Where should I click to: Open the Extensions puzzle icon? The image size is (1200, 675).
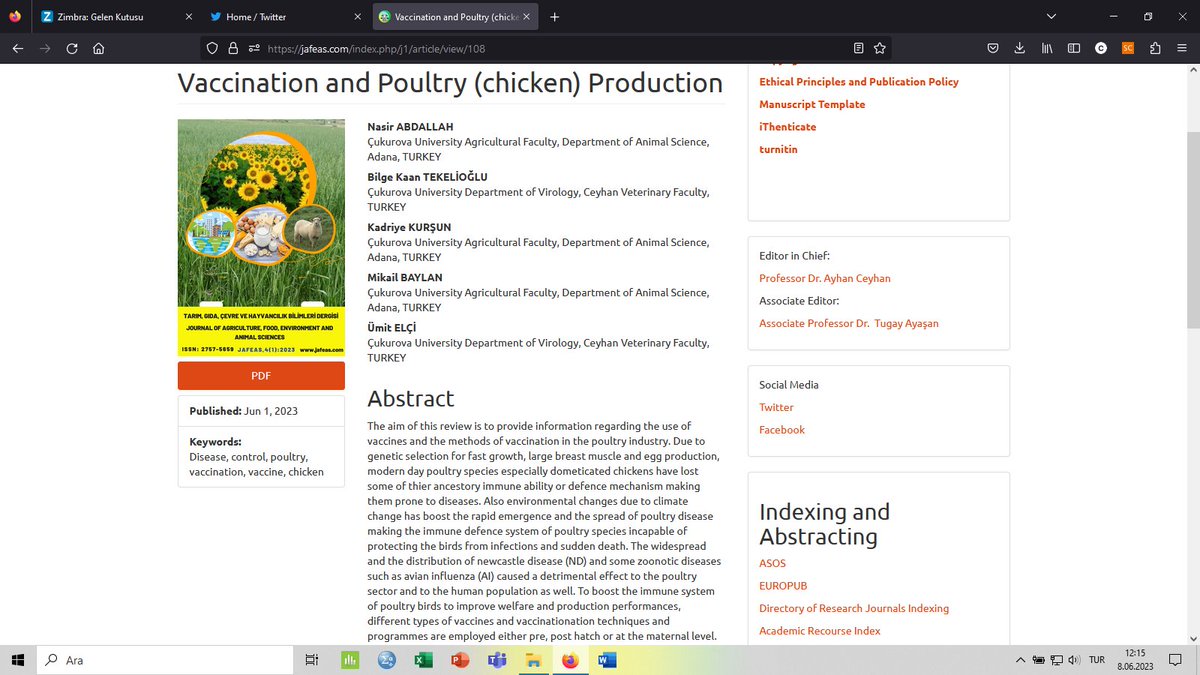click(1155, 48)
